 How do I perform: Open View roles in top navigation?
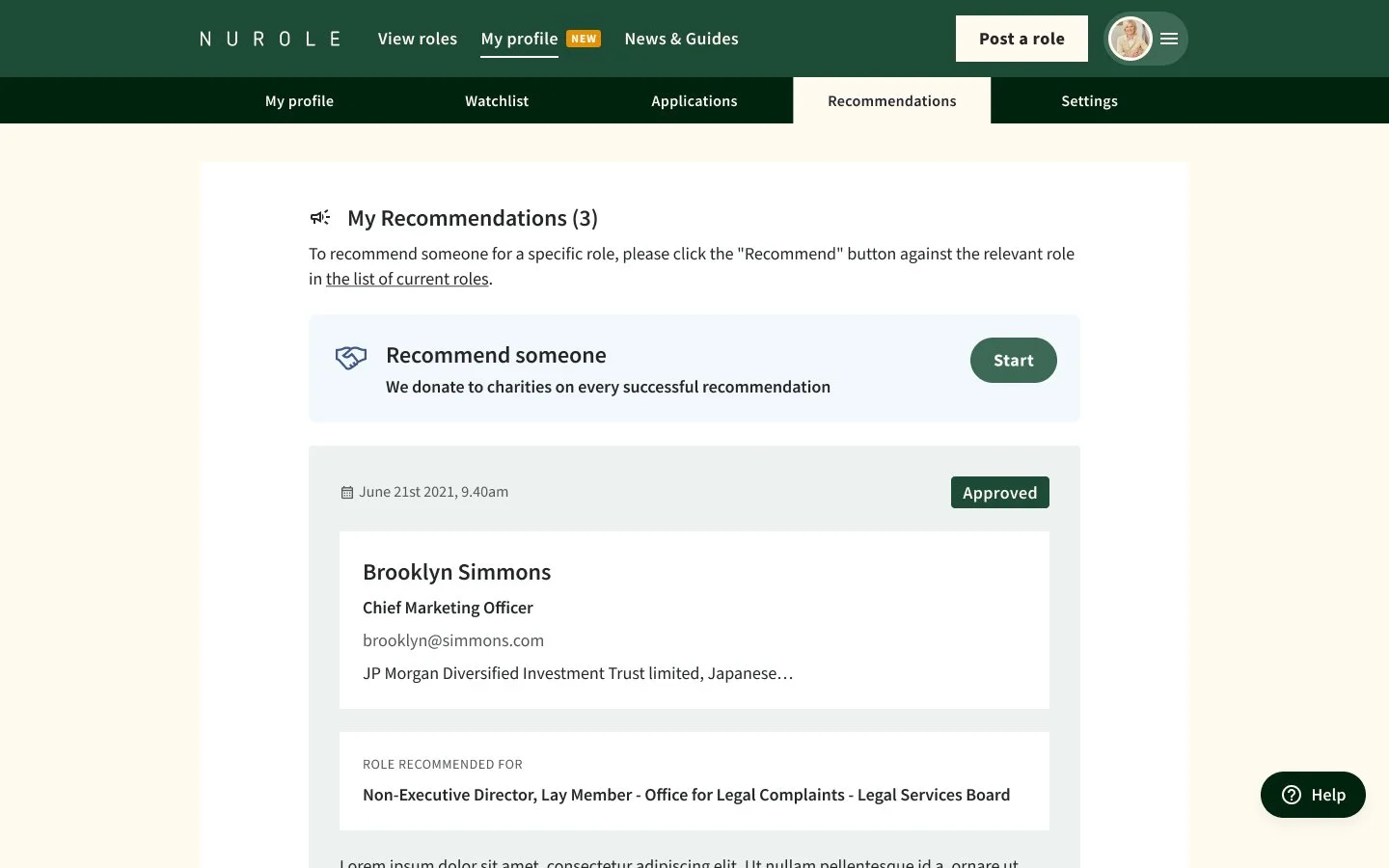pos(418,39)
